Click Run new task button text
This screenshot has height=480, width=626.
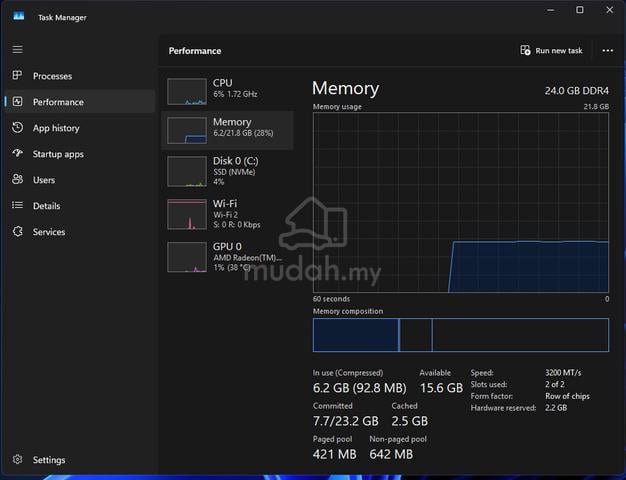(559, 51)
